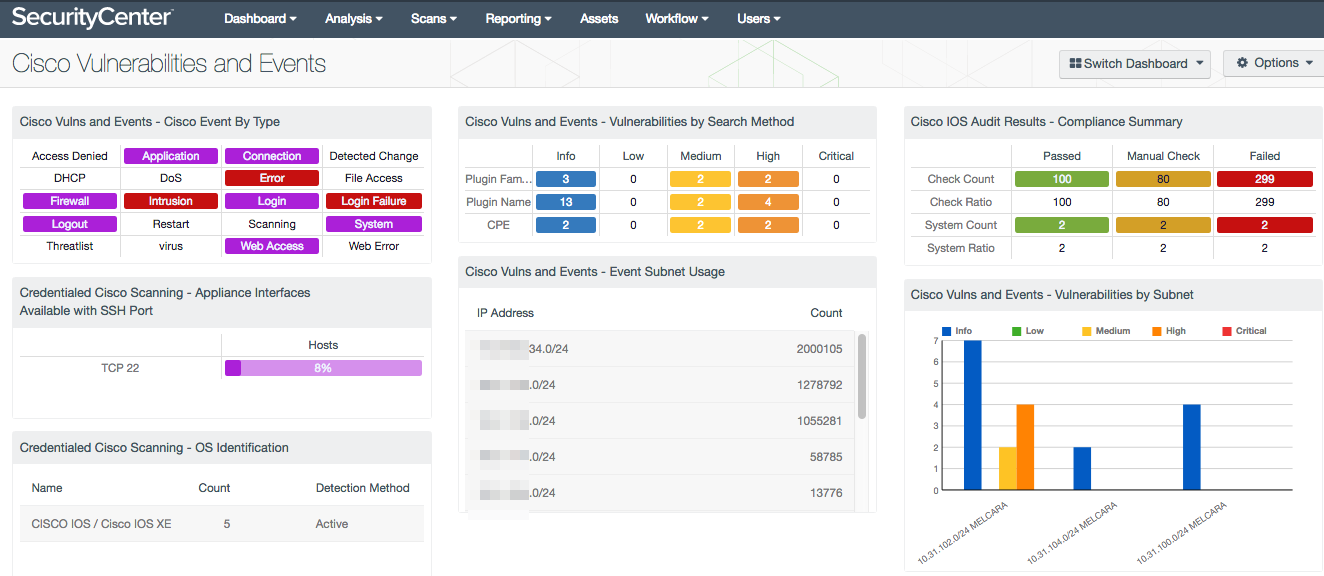Click the red Error event cell
Viewport: 1324px width, 576px height.
click(x=272, y=179)
